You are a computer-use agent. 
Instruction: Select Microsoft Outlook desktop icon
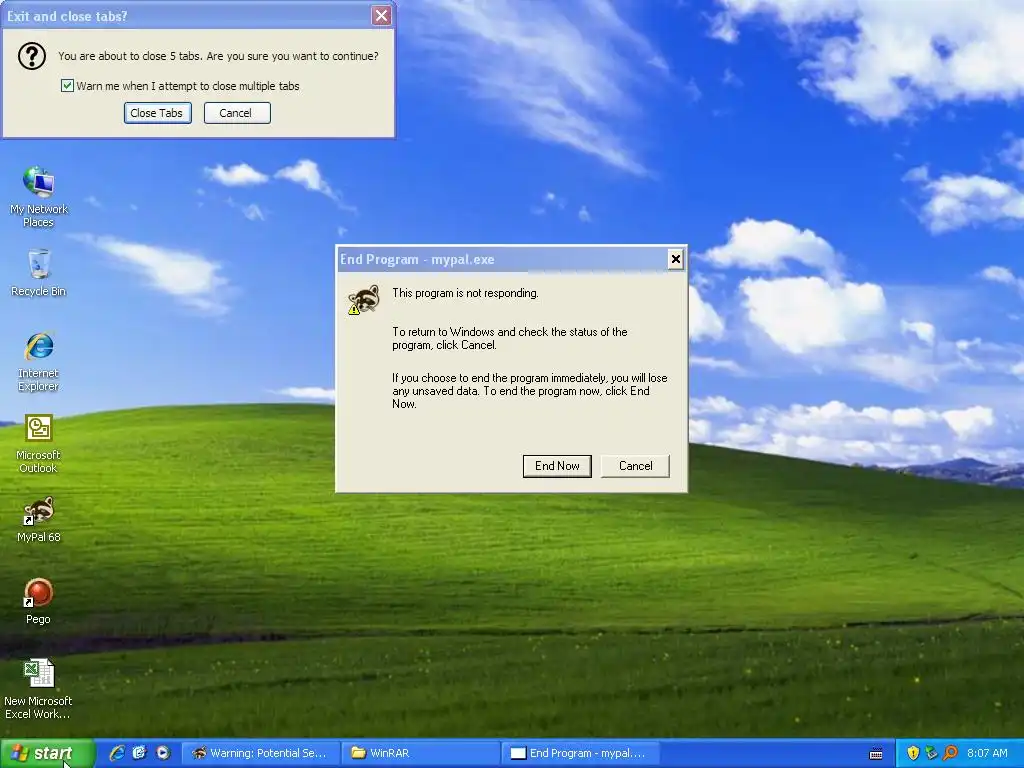point(39,443)
